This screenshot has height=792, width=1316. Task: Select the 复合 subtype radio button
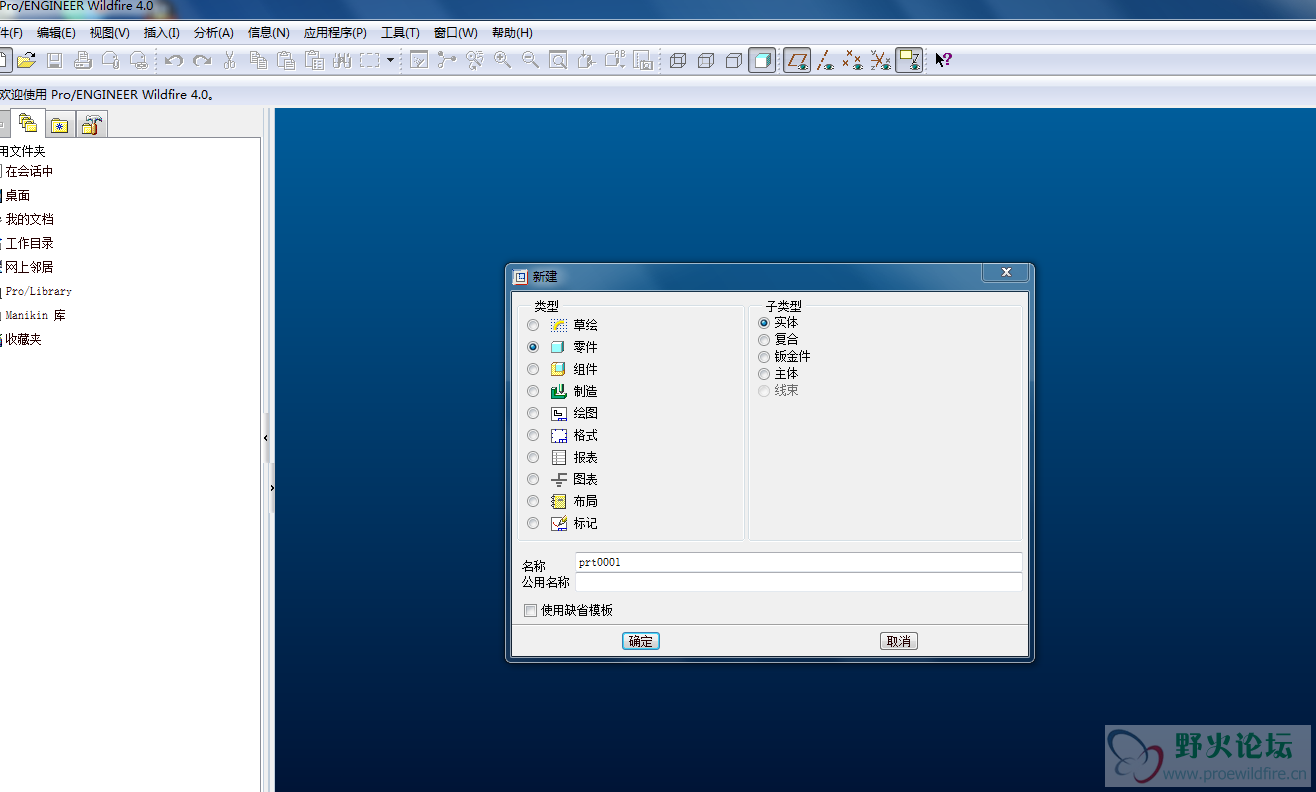[764, 340]
